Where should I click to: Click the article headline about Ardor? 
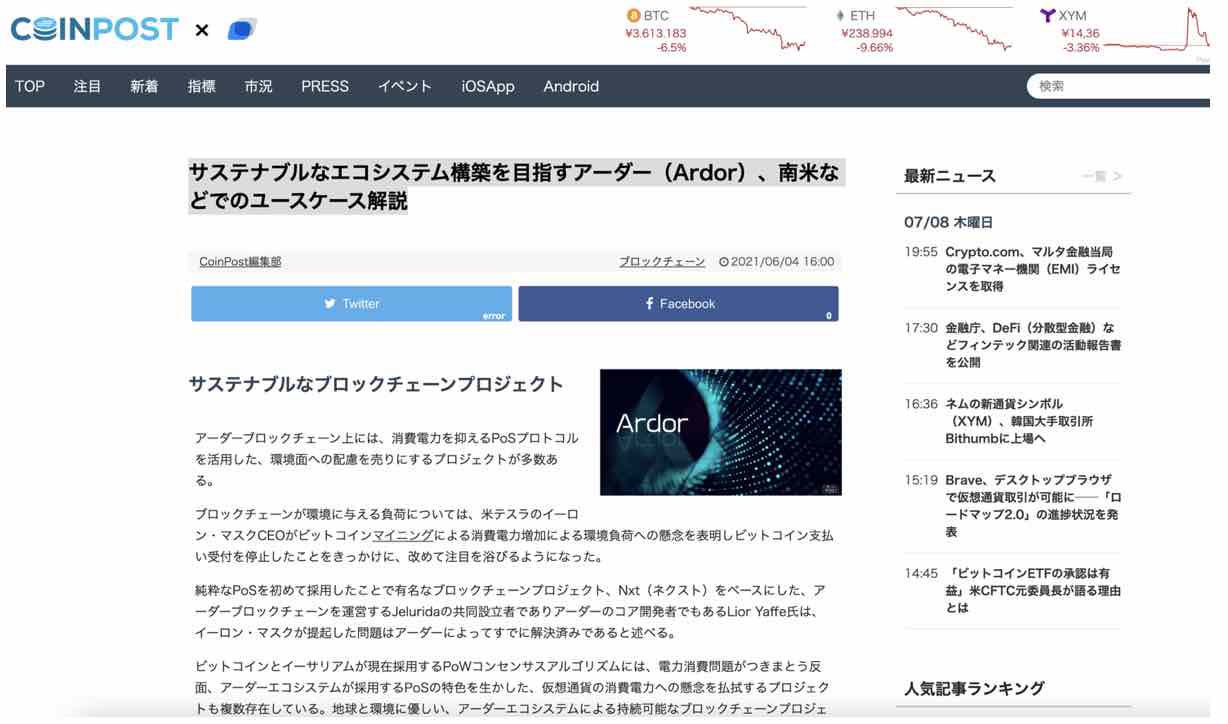[514, 186]
